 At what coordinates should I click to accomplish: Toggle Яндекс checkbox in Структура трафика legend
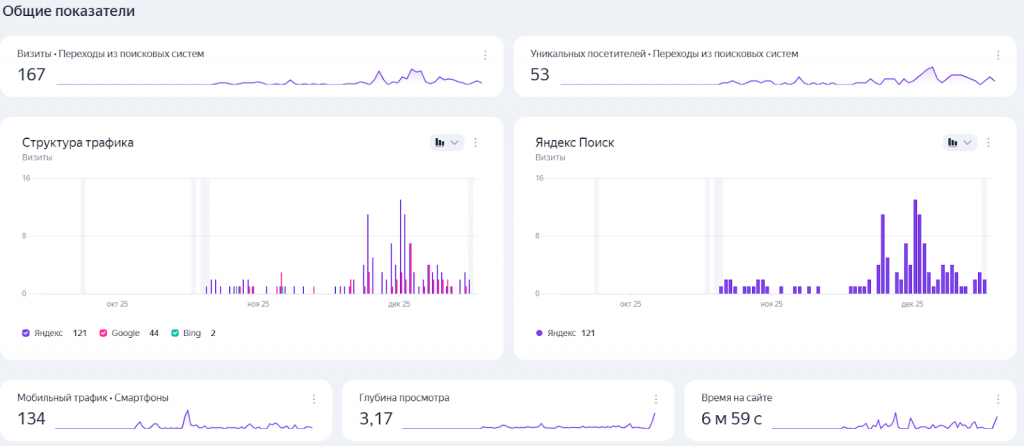[26, 332]
